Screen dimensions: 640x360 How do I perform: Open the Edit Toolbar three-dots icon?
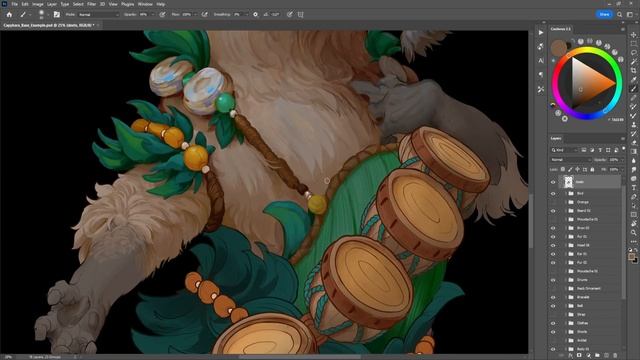[x=633, y=241]
